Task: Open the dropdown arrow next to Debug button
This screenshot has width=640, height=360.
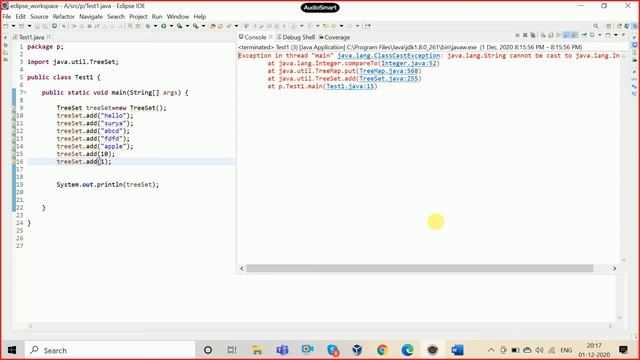Action: coord(156,26)
